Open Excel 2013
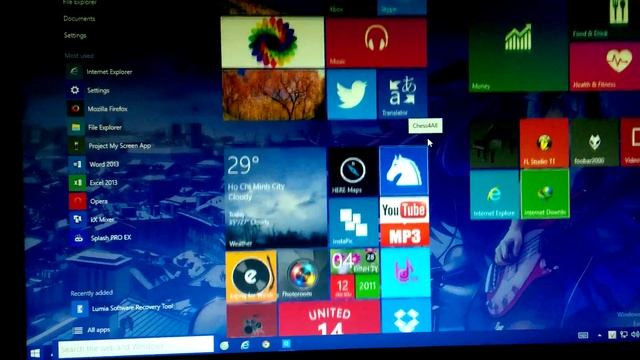Image resolution: width=640 pixels, height=360 pixels. pyautogui.click(x=93, y=182)
